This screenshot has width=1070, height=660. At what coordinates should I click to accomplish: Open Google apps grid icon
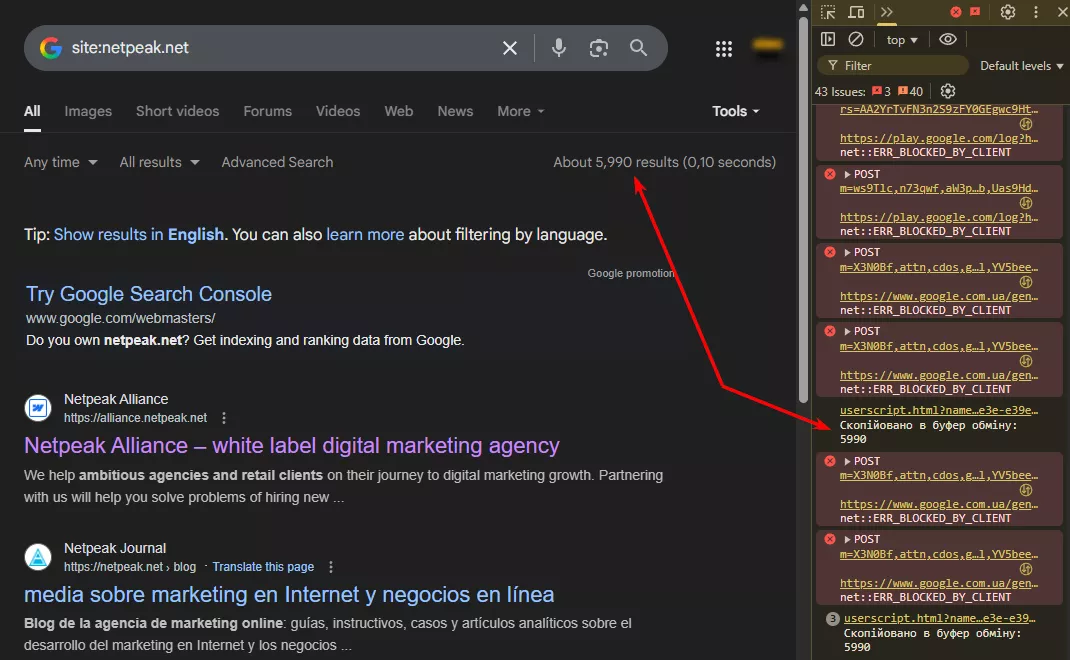coord(724,48)
